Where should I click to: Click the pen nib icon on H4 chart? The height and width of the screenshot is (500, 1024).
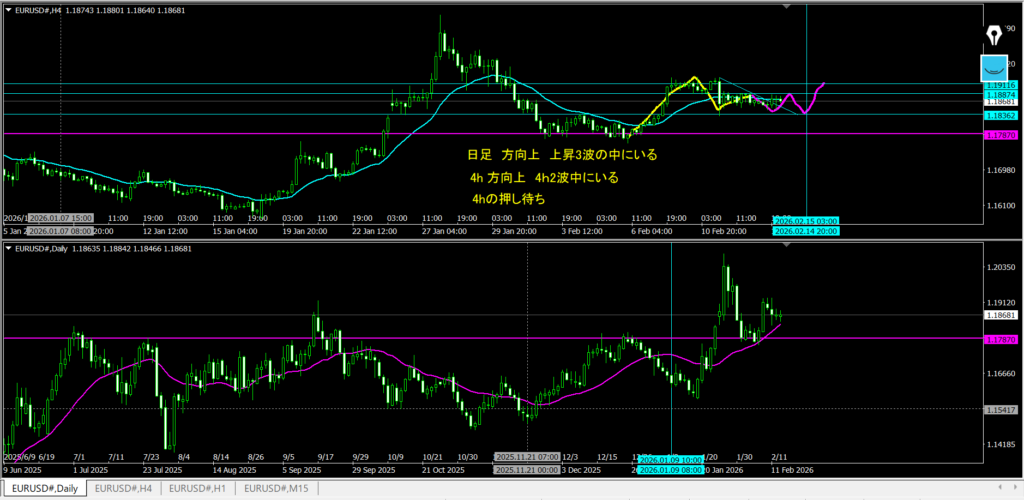point(995,34)
